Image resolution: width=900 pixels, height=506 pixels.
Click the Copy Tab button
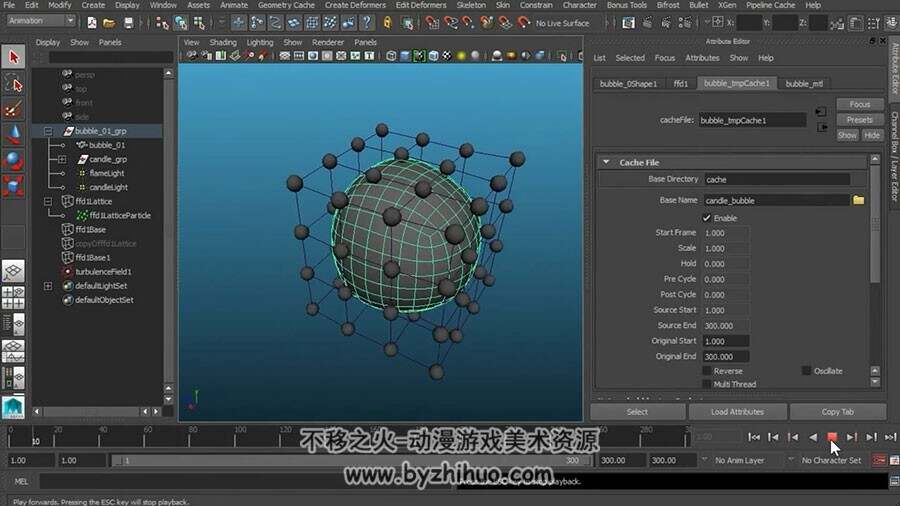[837, 412]
